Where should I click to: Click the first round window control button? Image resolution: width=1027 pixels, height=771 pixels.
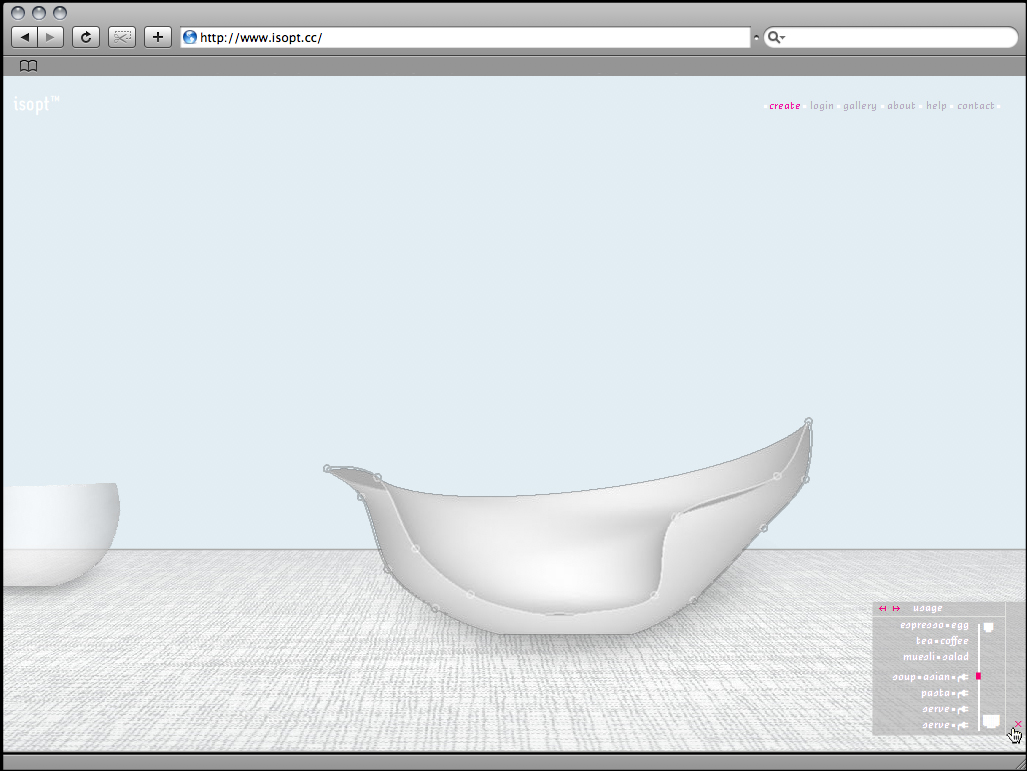[x=18, y=13]
